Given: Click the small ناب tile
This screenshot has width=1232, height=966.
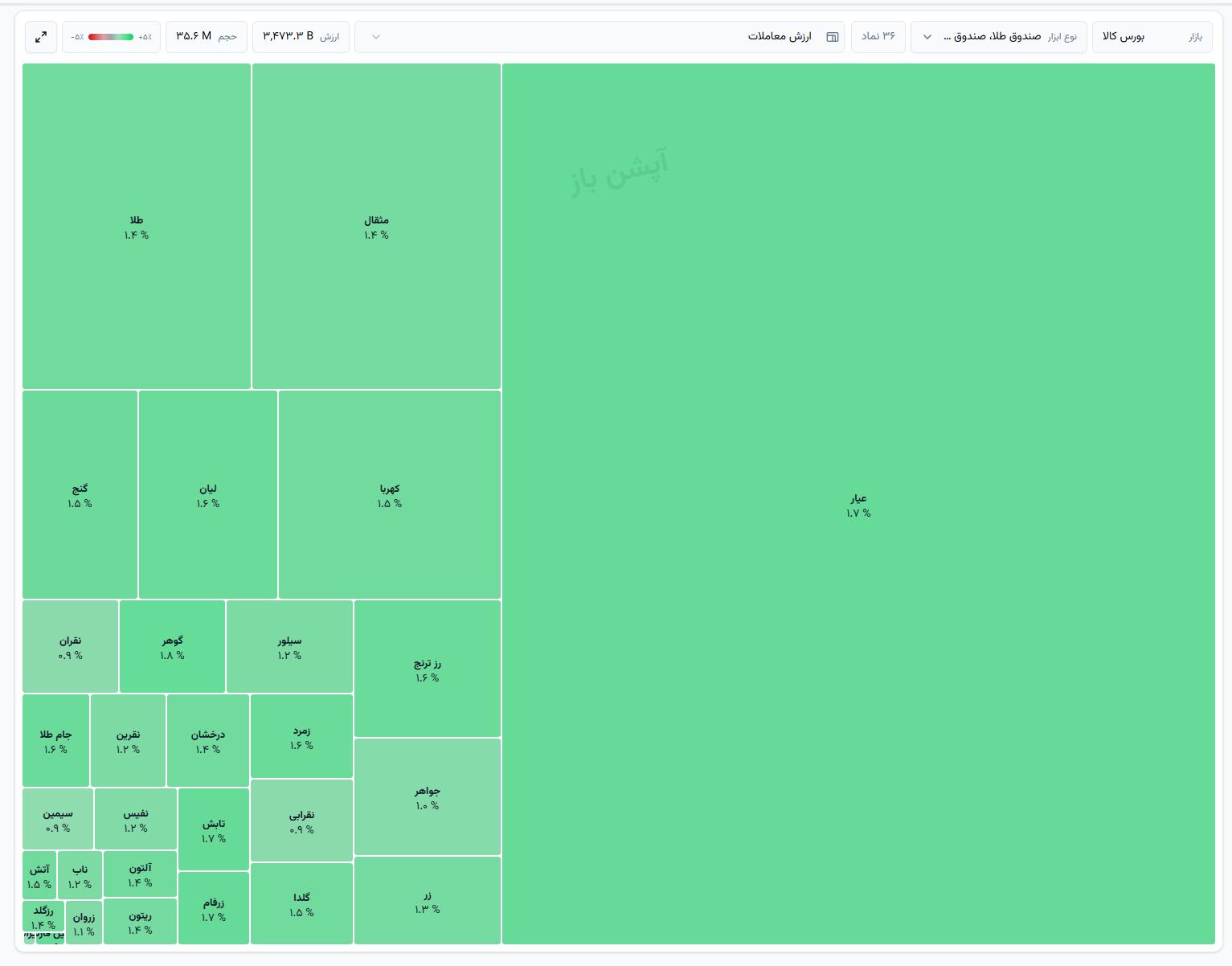Looking at the screenshot, I should [80, 875].
